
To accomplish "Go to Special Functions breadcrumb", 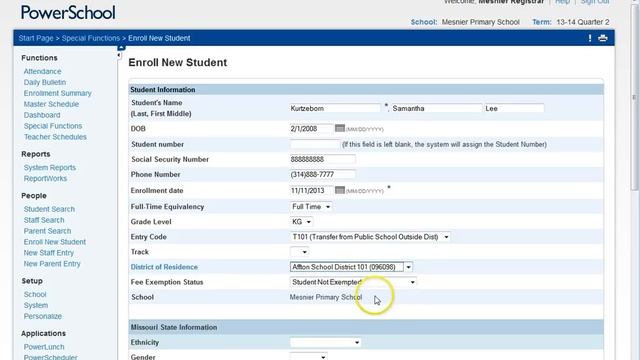I will (91, 38).
